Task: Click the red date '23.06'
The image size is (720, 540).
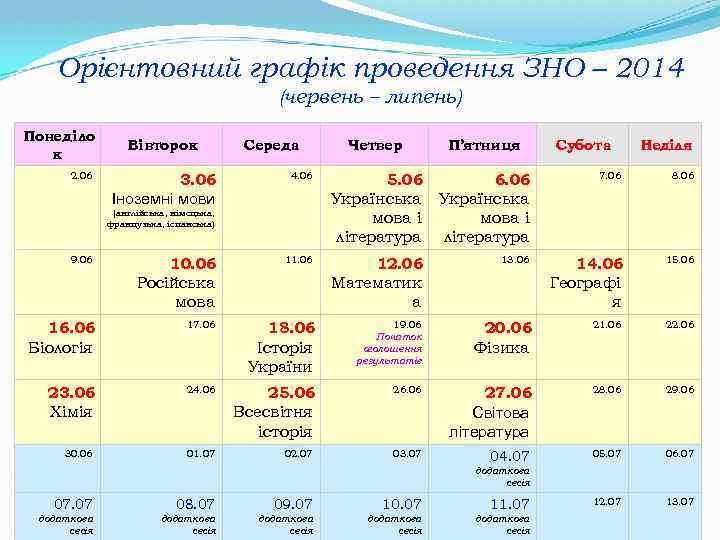Action: 71,392
